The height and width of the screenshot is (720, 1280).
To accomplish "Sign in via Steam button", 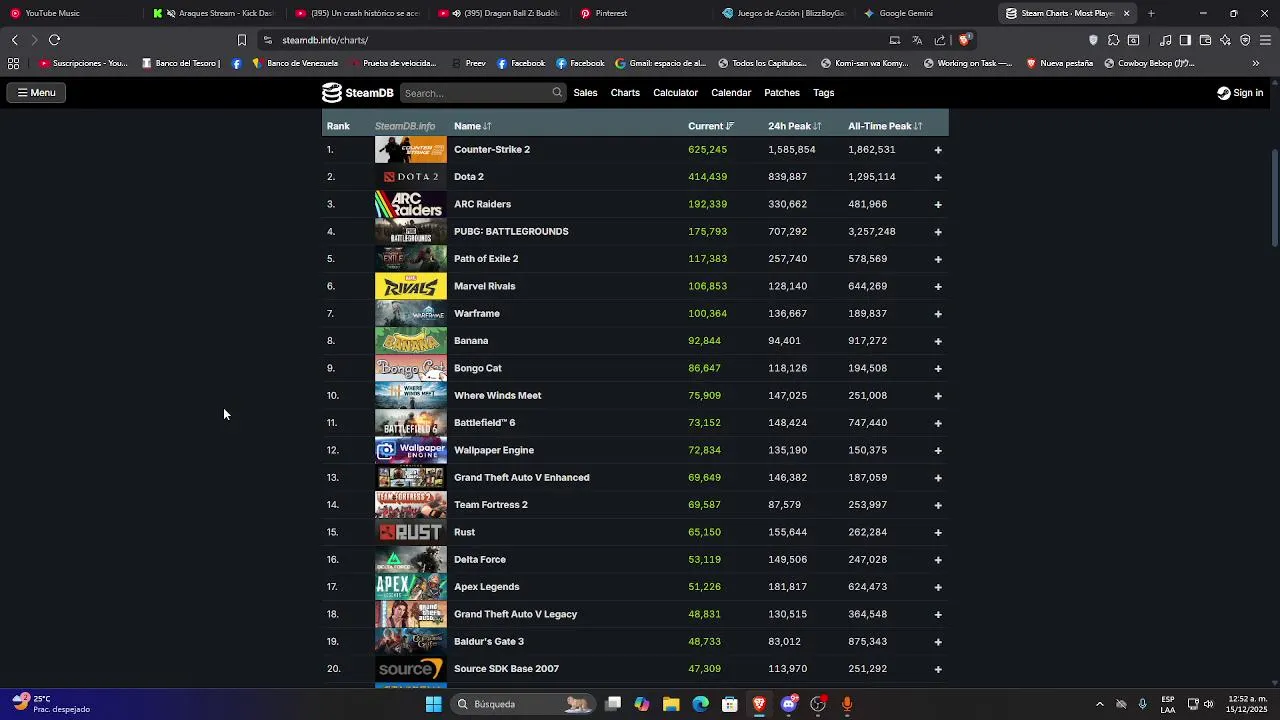I will coord(1240,93).
